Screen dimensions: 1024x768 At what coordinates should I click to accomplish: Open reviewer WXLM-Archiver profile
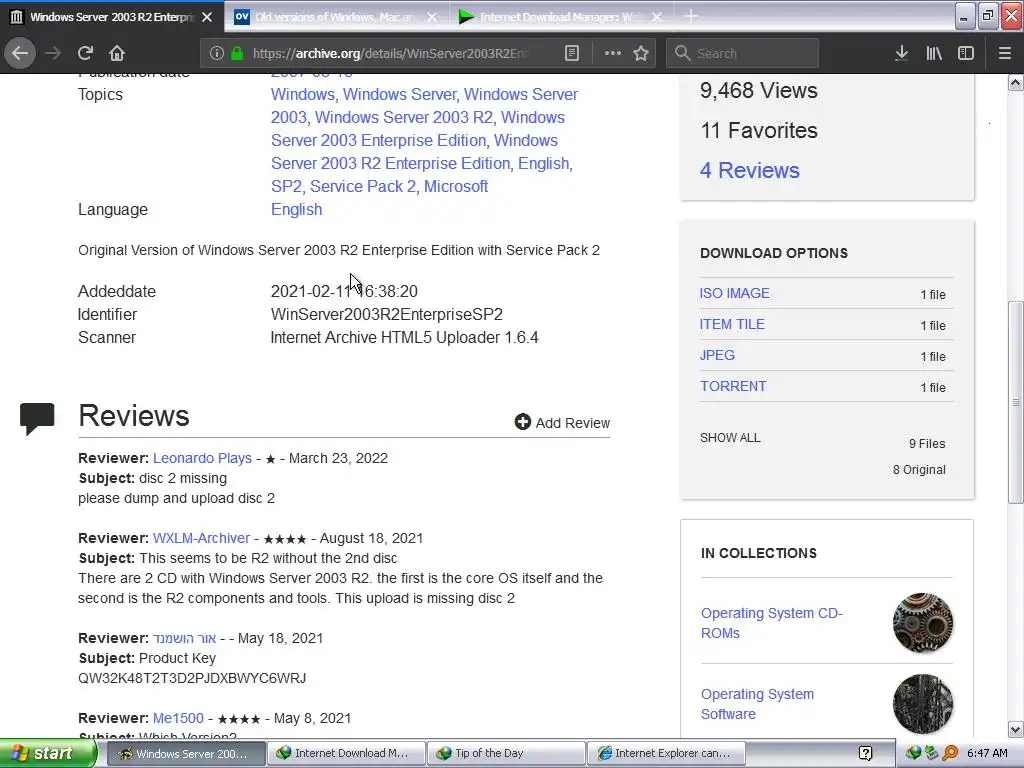pyautogui.click(x=201, y=538)
